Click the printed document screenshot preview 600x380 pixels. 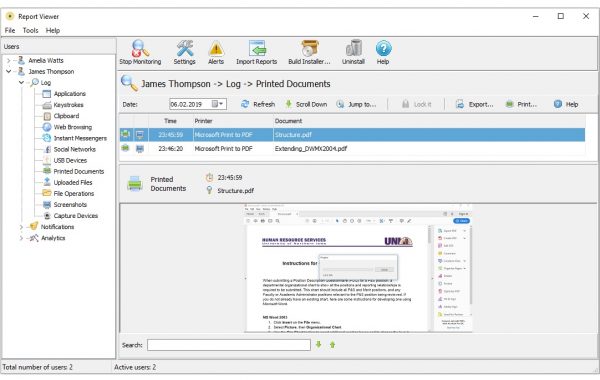(x=359, y=268)
